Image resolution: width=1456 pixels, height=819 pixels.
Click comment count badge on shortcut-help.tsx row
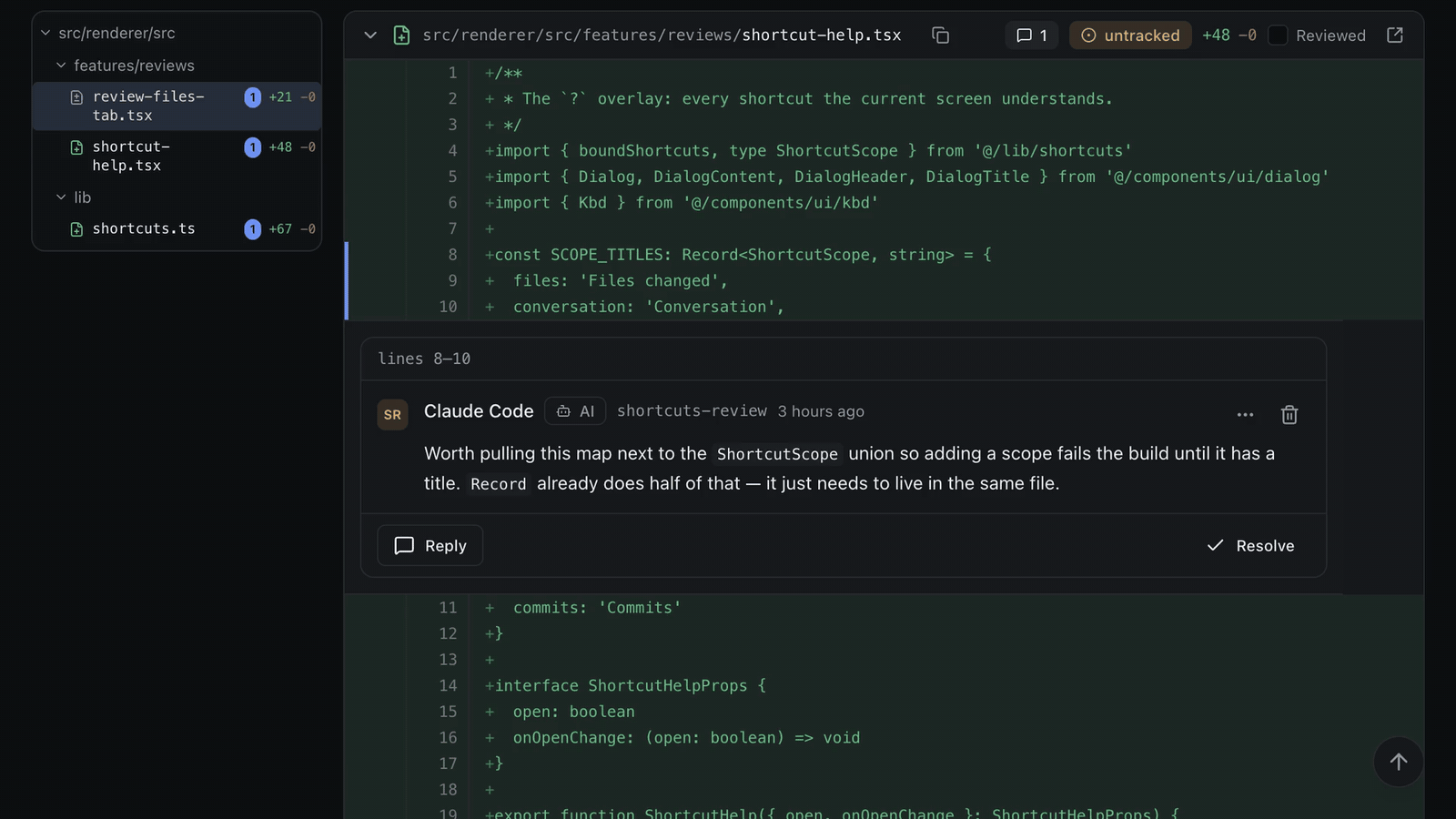[x=253, y=147]
